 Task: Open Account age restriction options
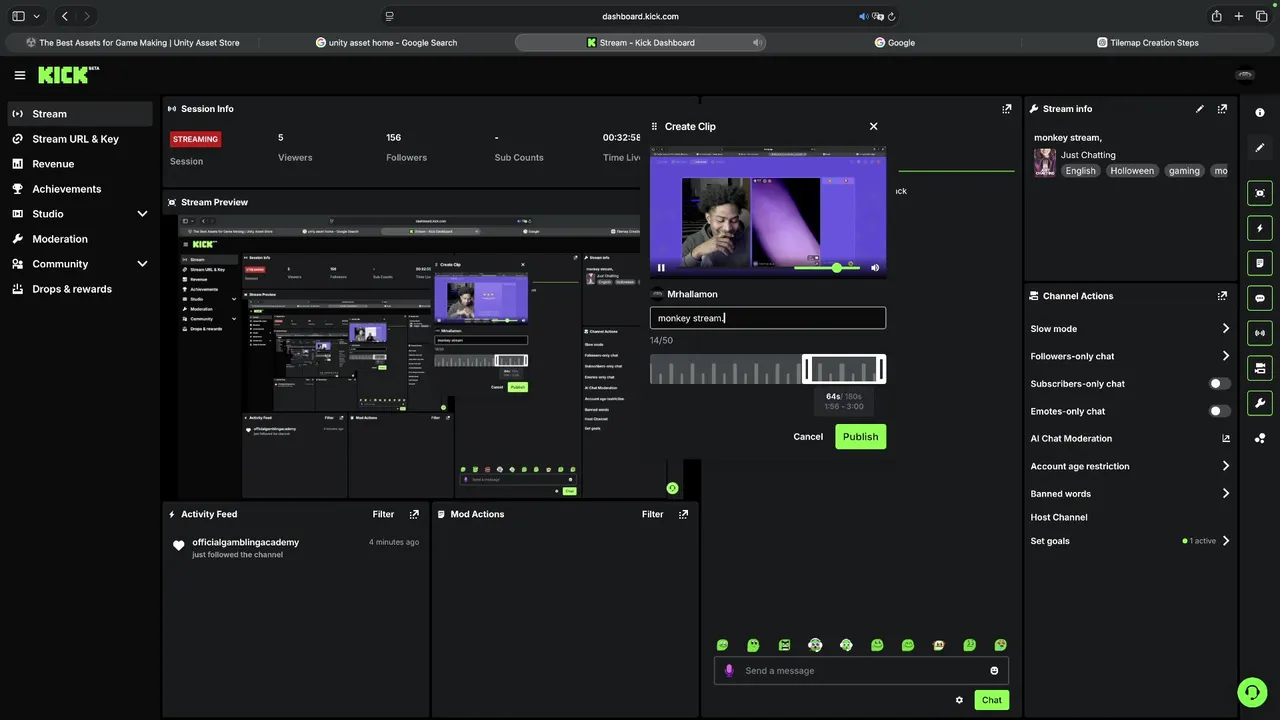click(x=1226, y=466)
